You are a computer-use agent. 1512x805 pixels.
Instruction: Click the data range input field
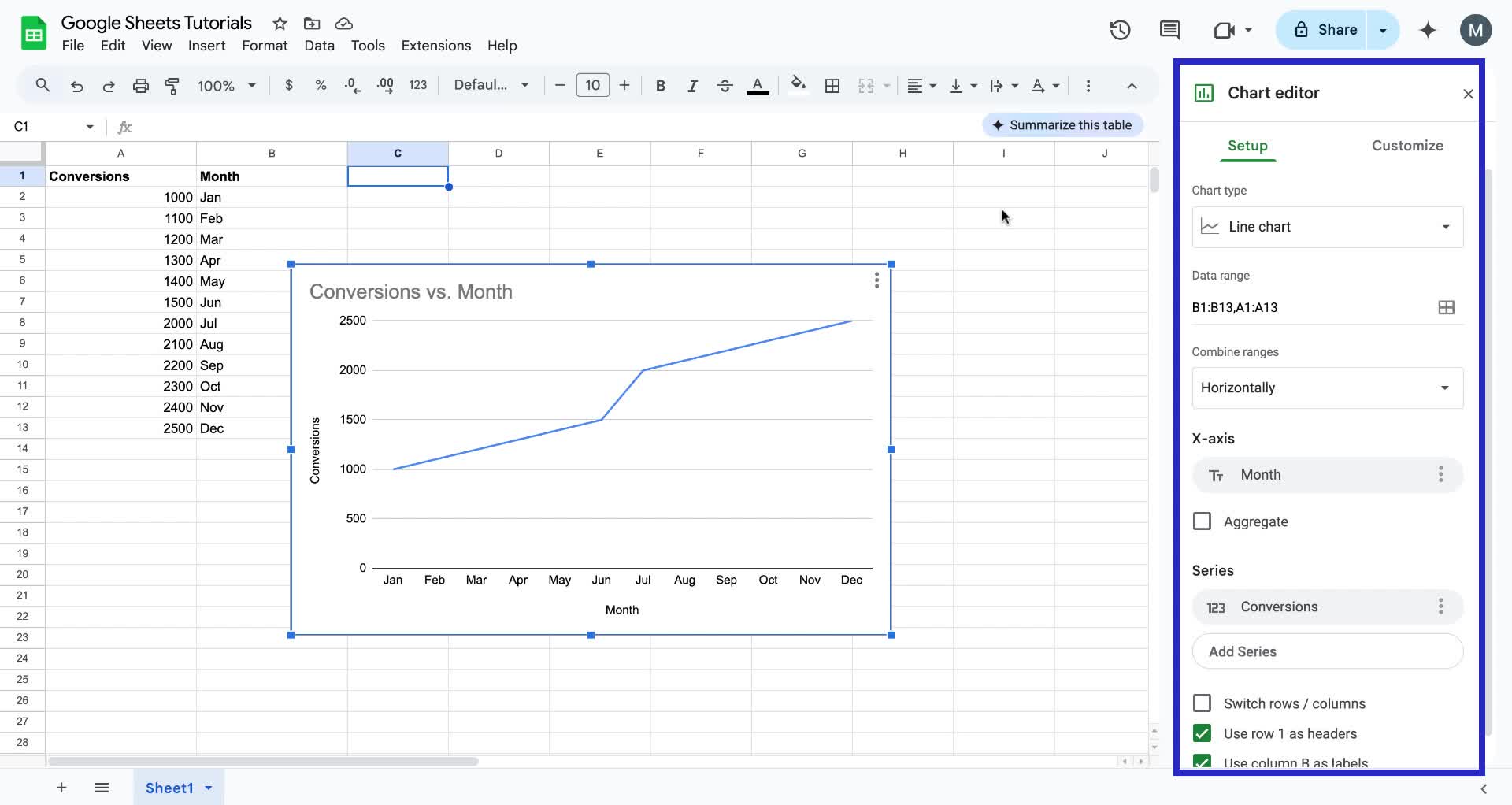click(x=1299, y=307)
